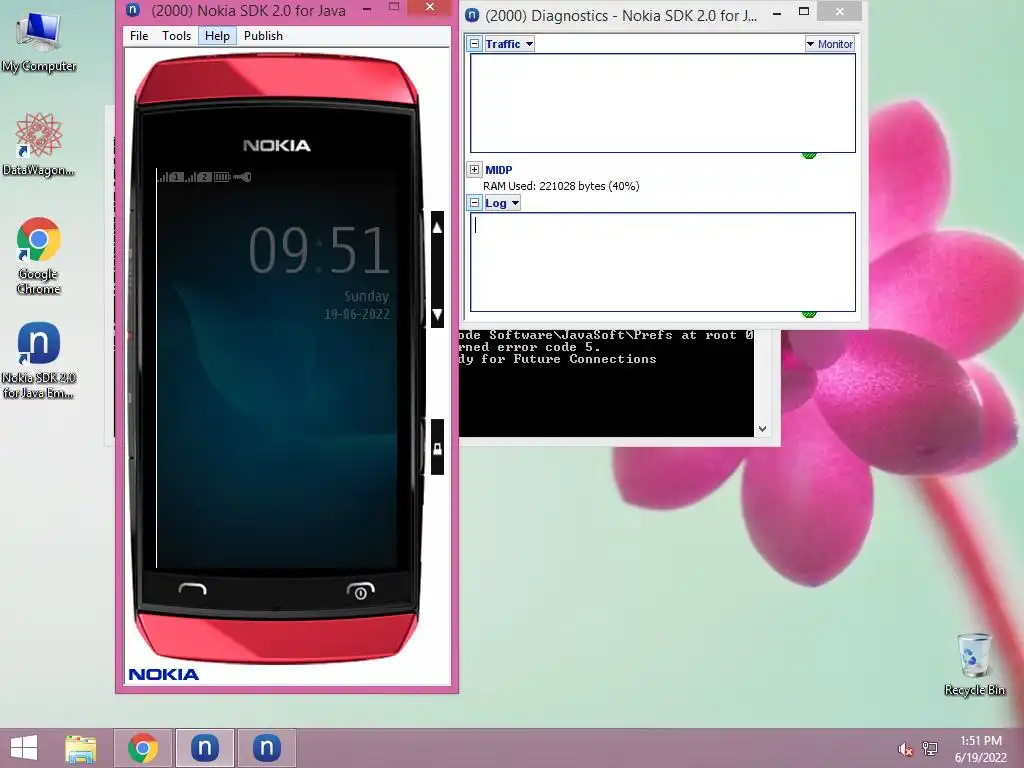Open Nokia SDK 2.0 for Java desktop shortcut
The height and width of the screenshot is (768, 1024).
(39, 360)
